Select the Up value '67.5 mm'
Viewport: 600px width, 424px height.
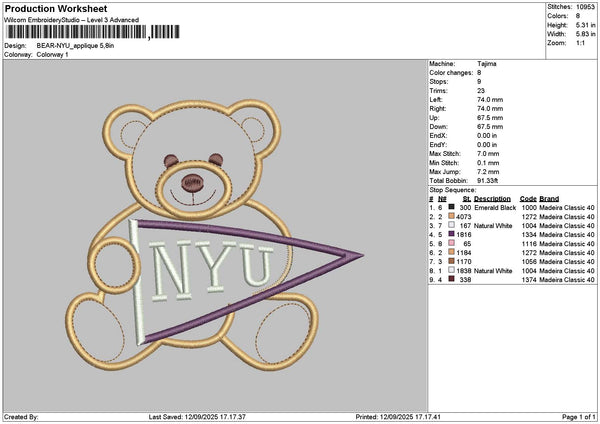point(490,117)
